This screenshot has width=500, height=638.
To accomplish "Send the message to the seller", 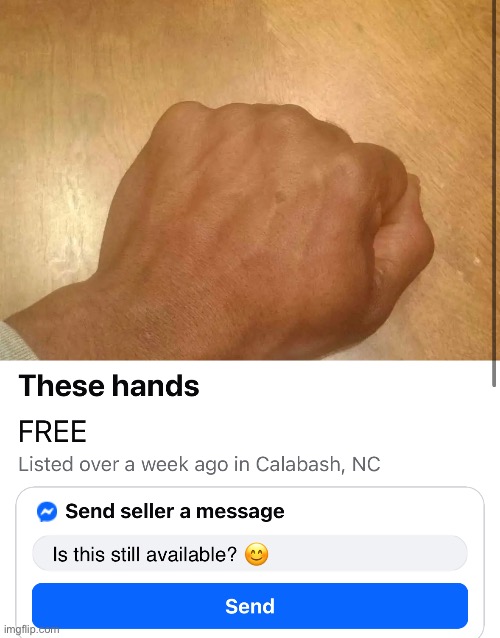I will point(250,606).
